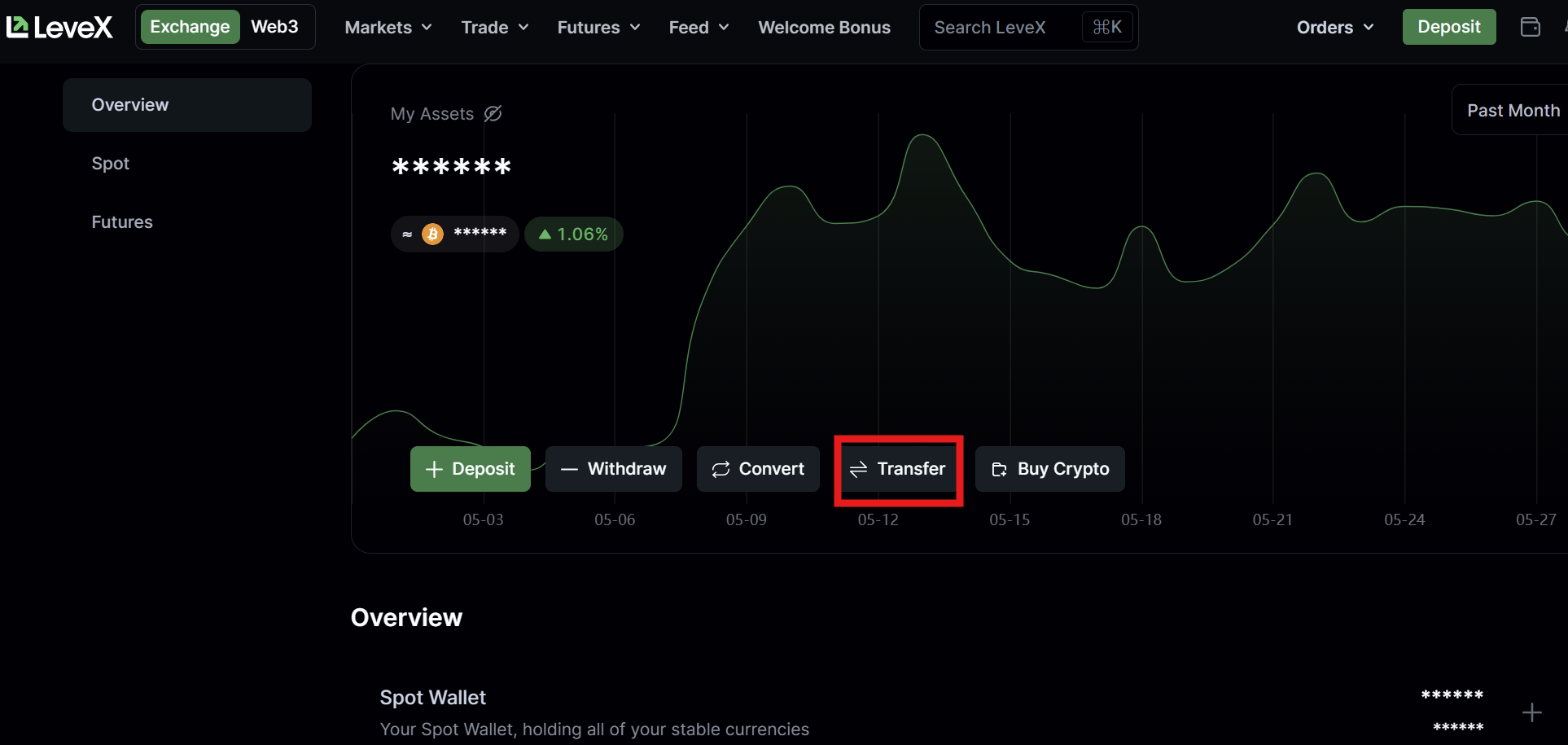Open the wallet icon in header
1568x745 pixels.
coord(1530,27)
